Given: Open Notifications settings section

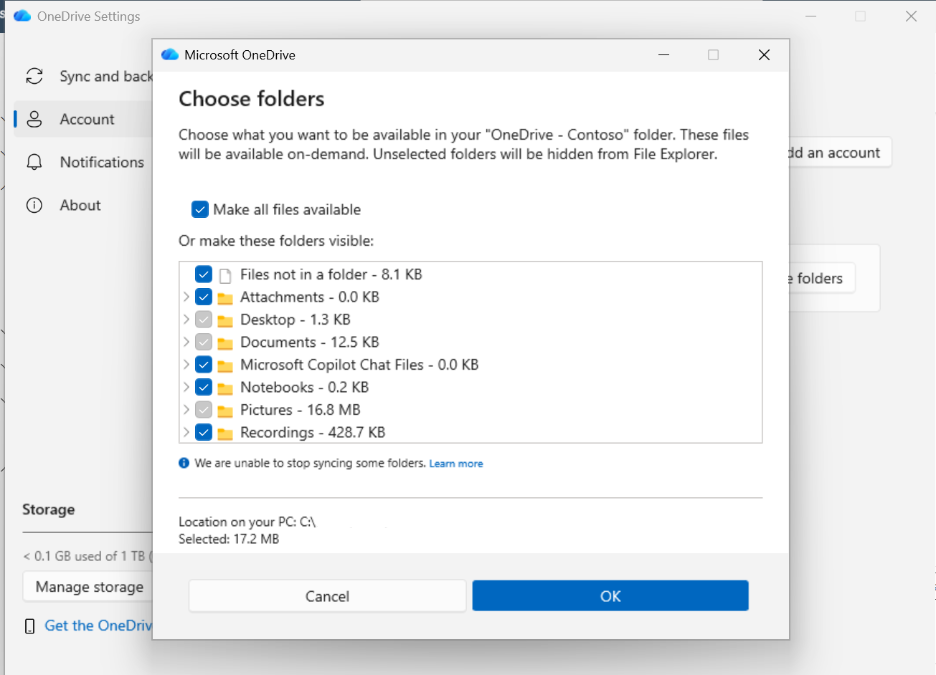Looking at the screenshot, I should [83, 162].
